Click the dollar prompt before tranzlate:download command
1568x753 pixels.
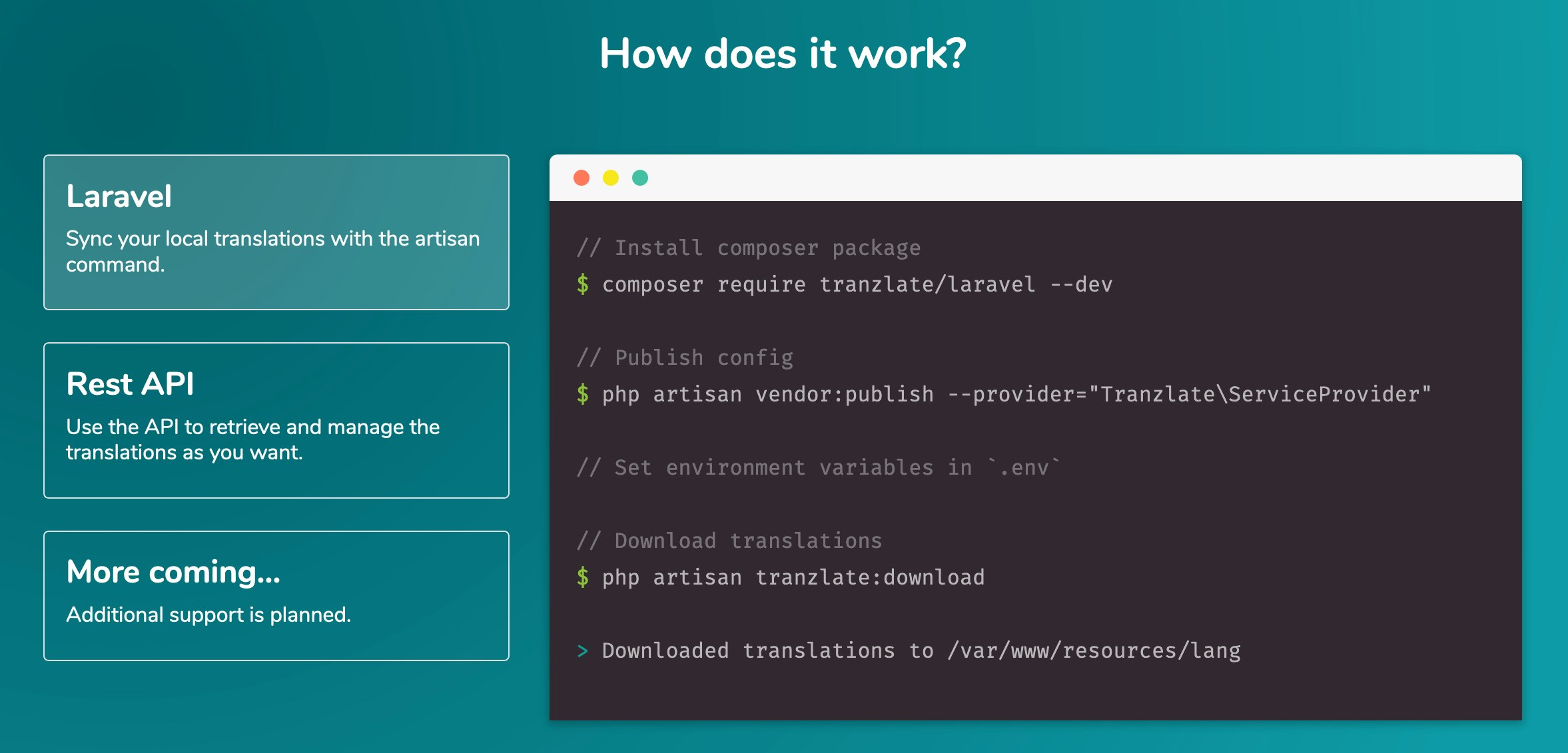point(583,577)
